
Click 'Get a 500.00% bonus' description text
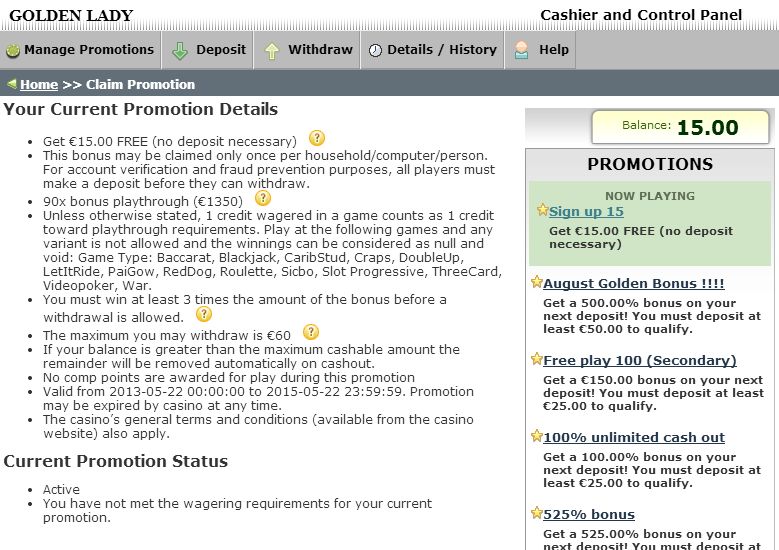pyautogui.click(x=652, y=316)
